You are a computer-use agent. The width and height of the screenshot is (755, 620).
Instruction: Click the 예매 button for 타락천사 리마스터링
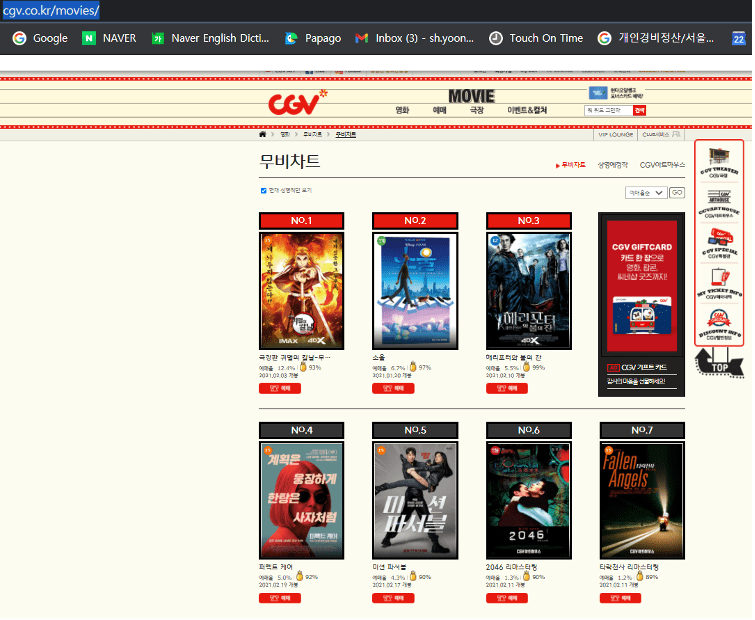click(620, 598)
